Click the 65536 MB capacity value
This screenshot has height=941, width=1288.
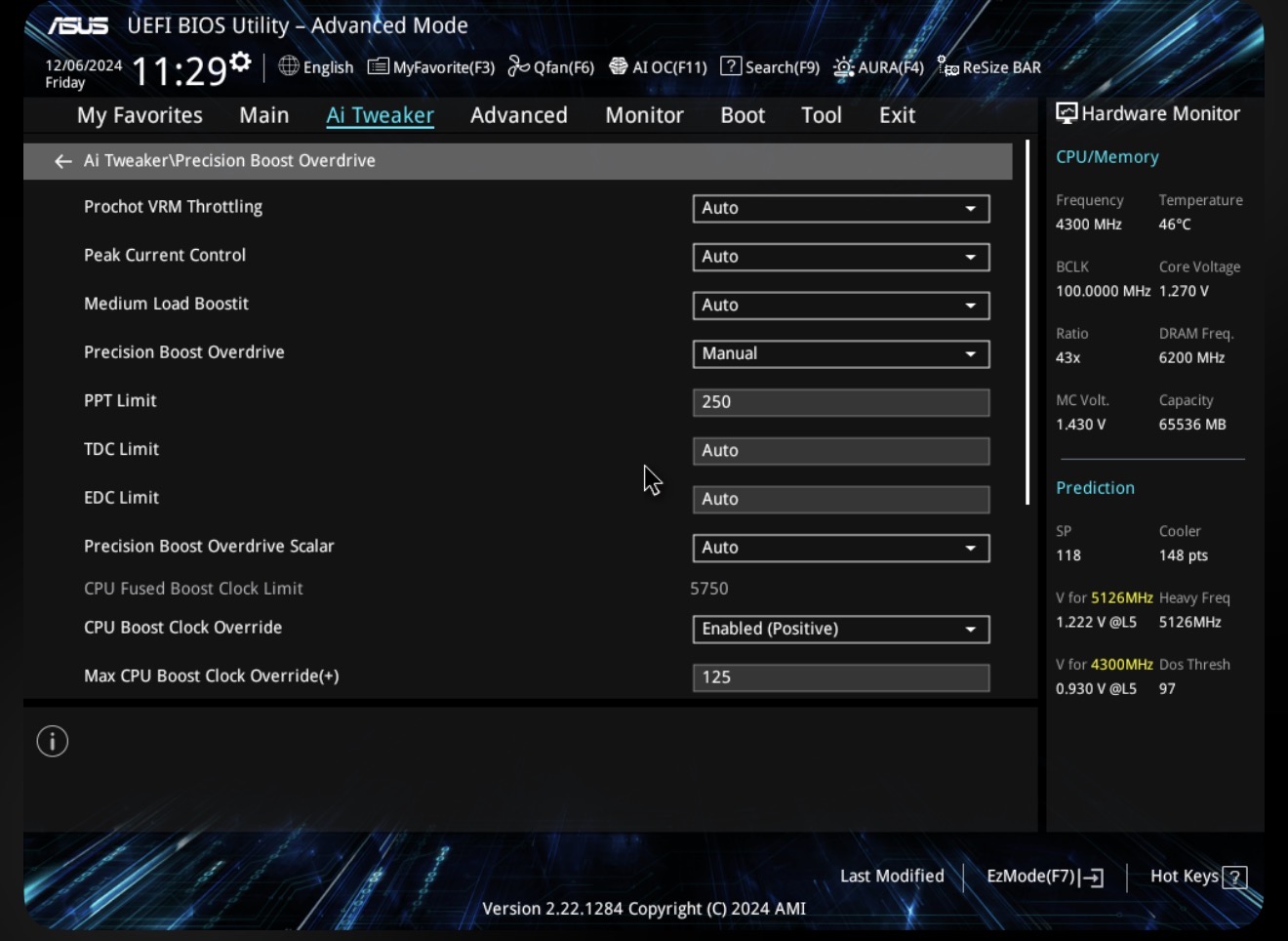pyautogui.click(x=1192, y=425)
